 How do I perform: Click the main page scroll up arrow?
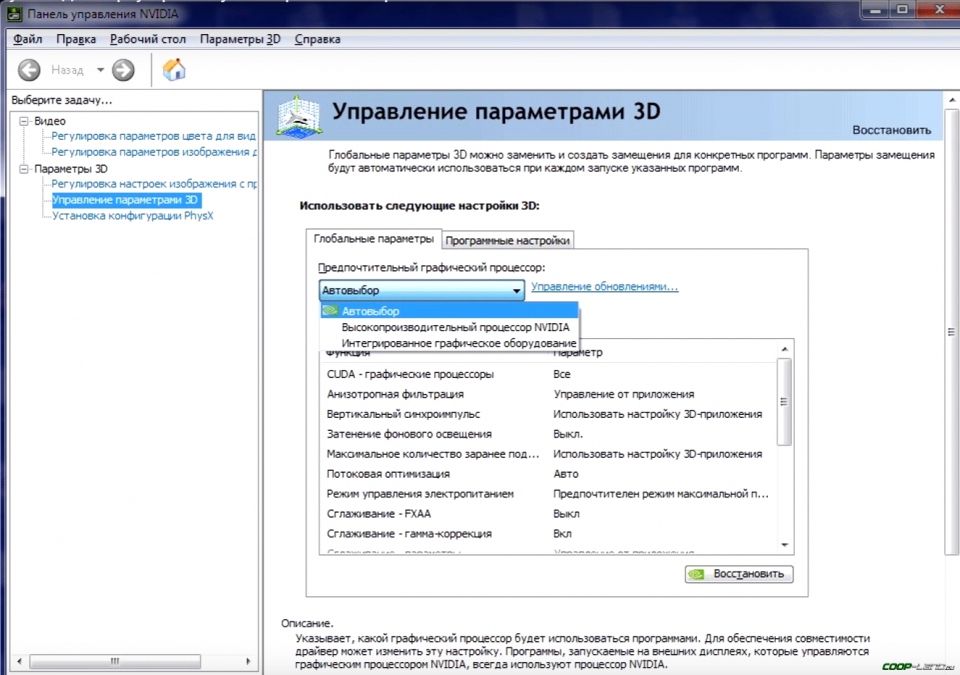951,100
